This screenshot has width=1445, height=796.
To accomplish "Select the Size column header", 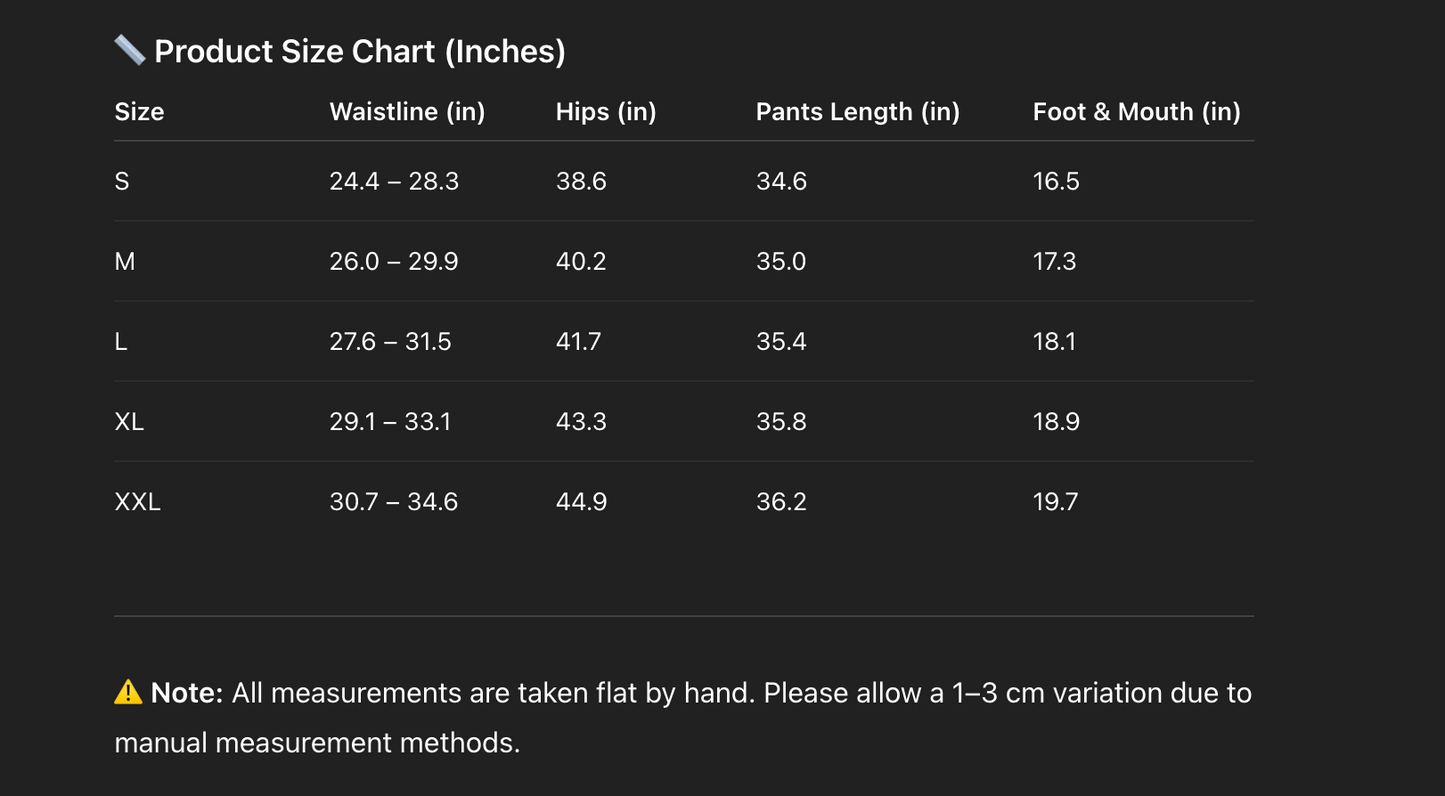I will (139, 112).
